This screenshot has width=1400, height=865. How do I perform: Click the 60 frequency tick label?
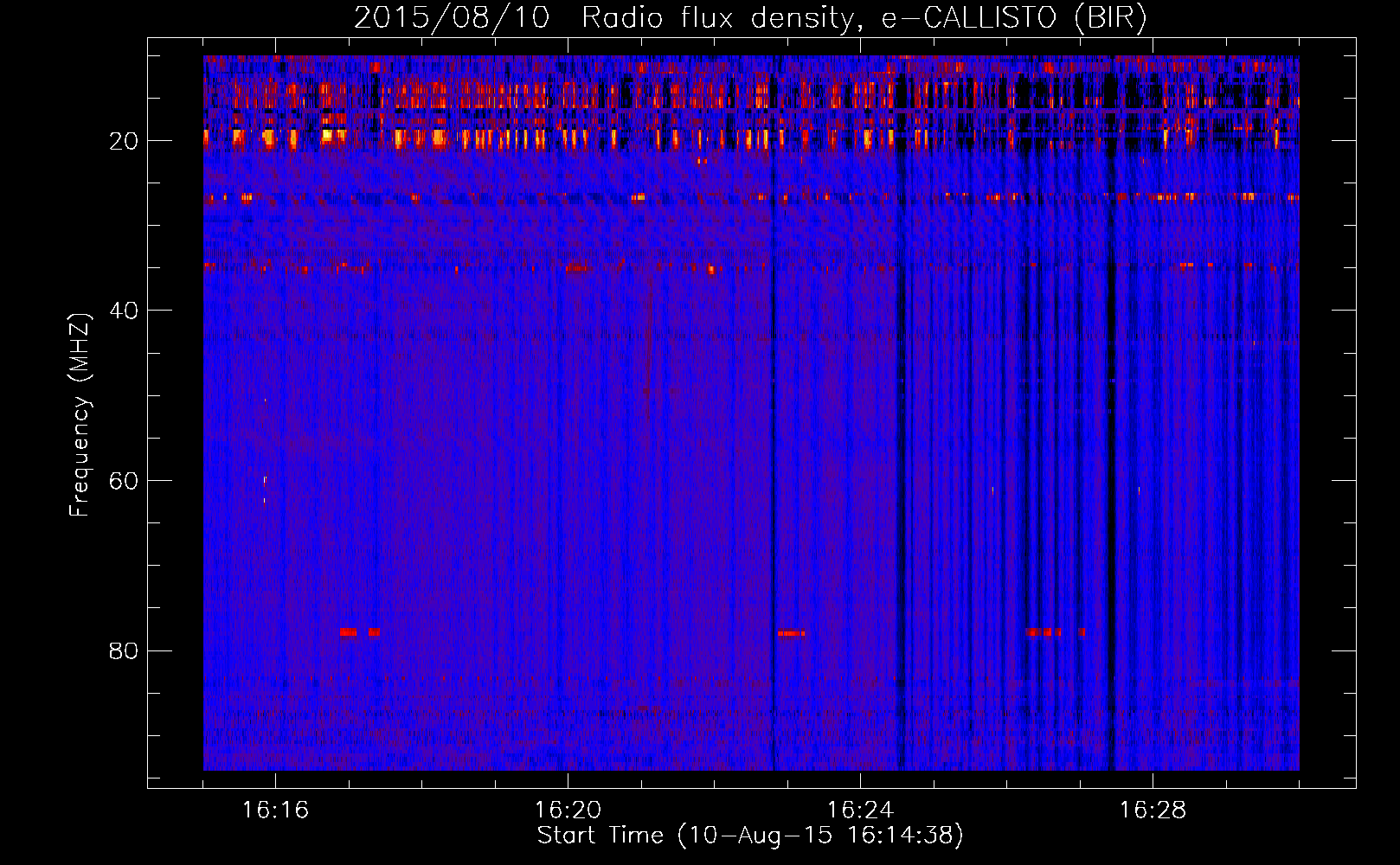click(124, 481)
